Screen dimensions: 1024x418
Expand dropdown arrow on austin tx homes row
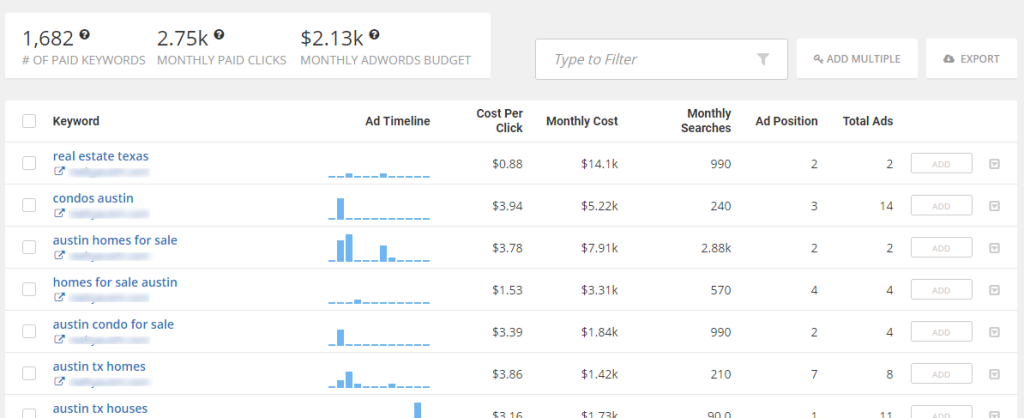coord(994,374)
